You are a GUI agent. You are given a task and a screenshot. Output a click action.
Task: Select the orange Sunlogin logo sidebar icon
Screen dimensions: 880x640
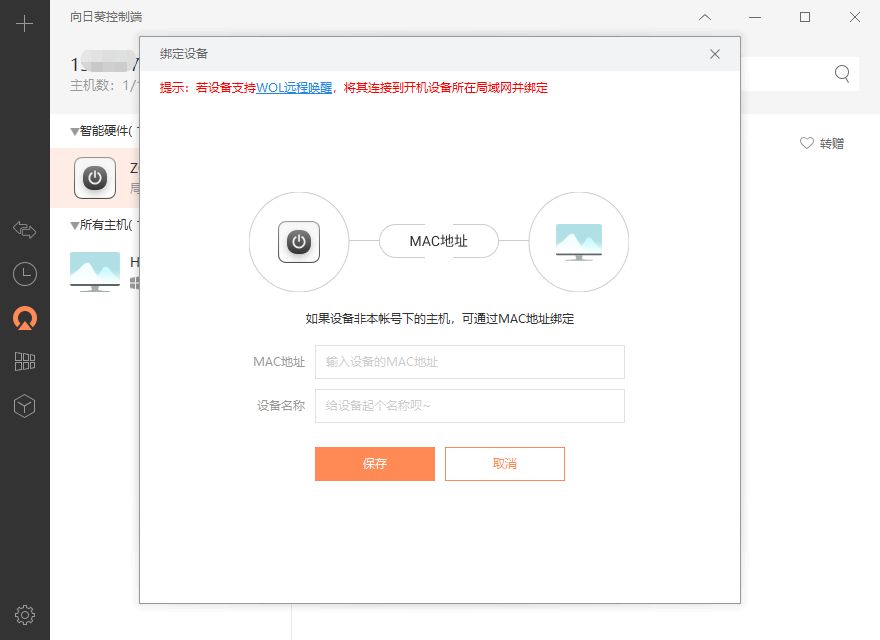[x=25, y=318]
